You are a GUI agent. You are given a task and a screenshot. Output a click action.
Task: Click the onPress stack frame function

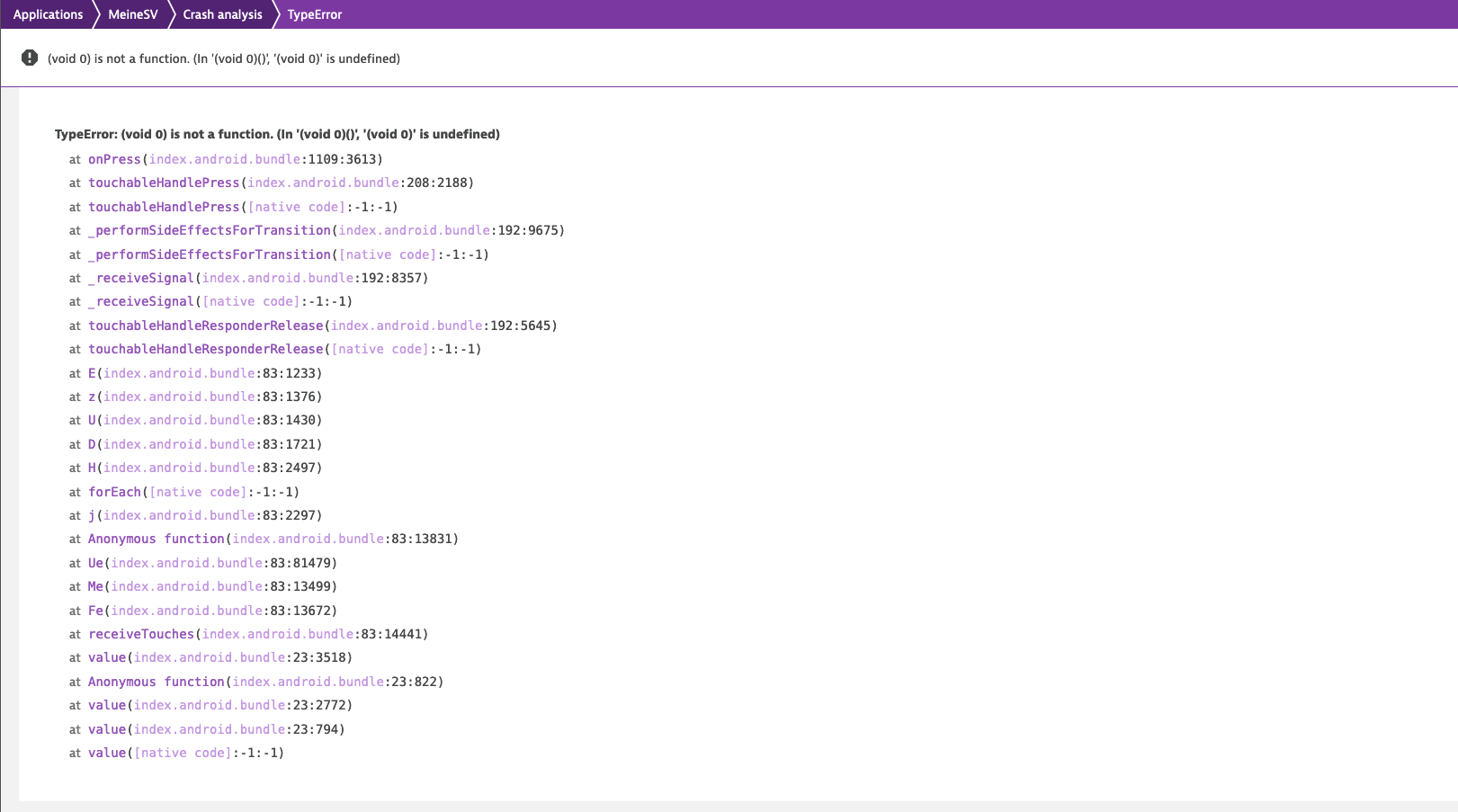pos(114,159)
